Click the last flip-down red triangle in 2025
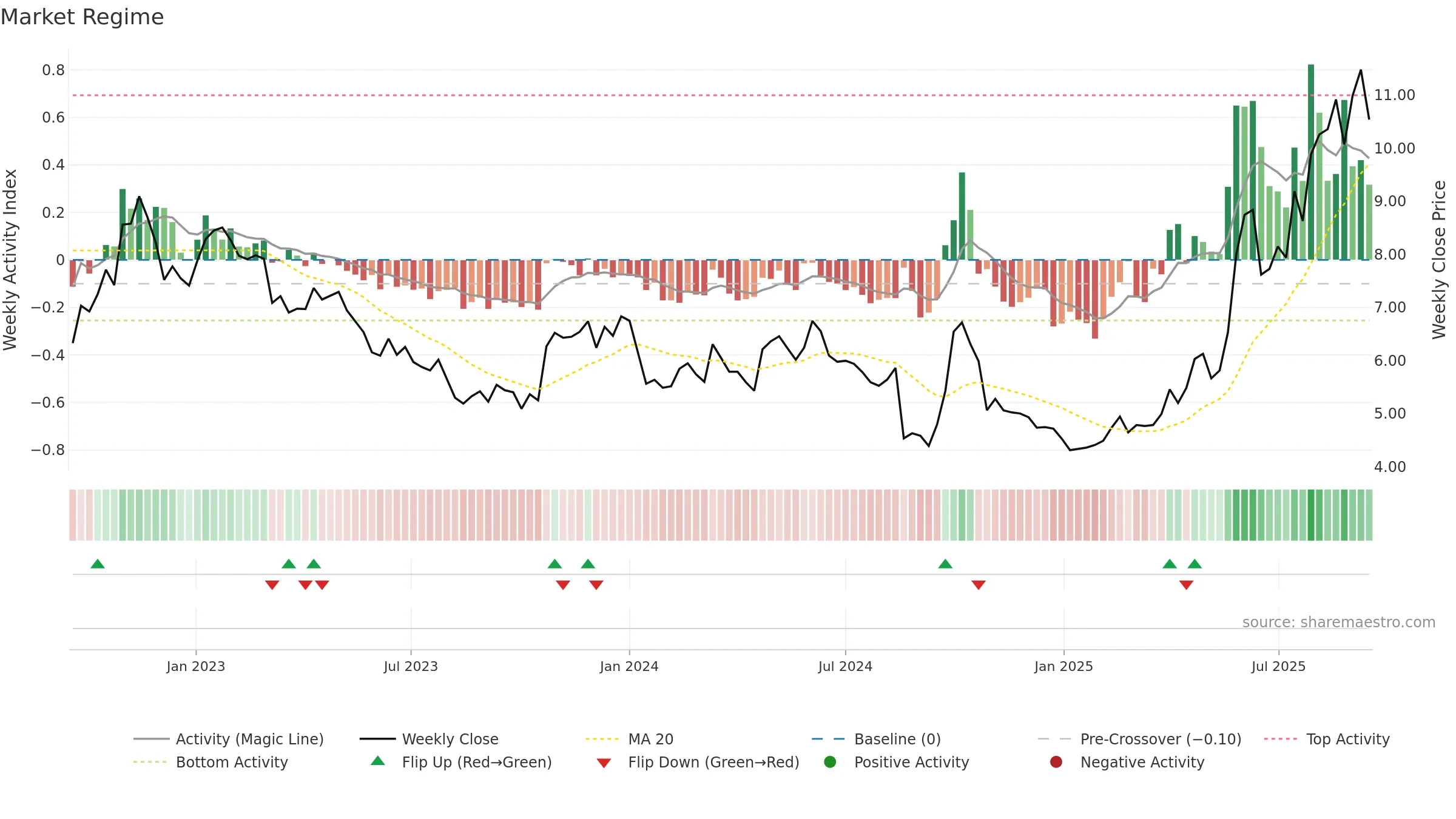Screen dimensions: 1456x819 [1187, 585]
